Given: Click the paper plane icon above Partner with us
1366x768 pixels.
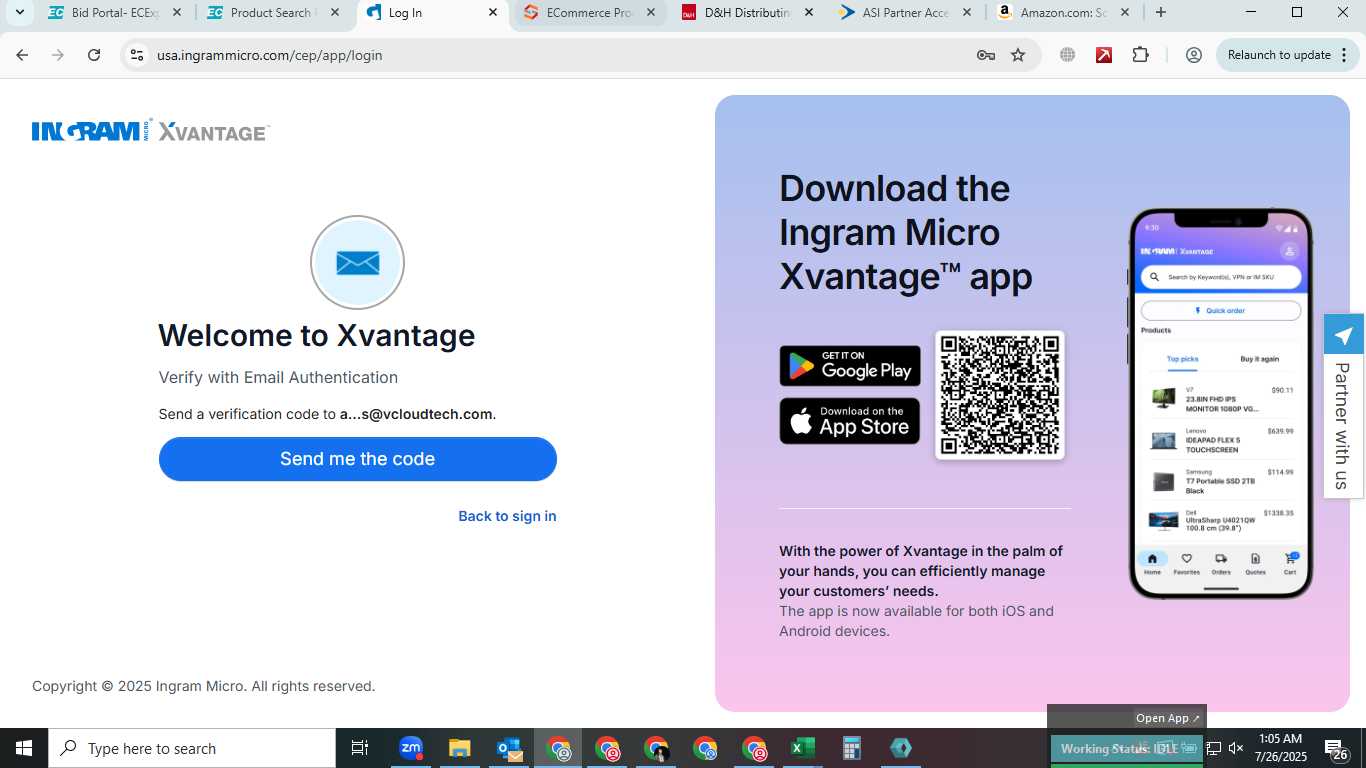Looking at the screenshot, I should coord(1344,335).
